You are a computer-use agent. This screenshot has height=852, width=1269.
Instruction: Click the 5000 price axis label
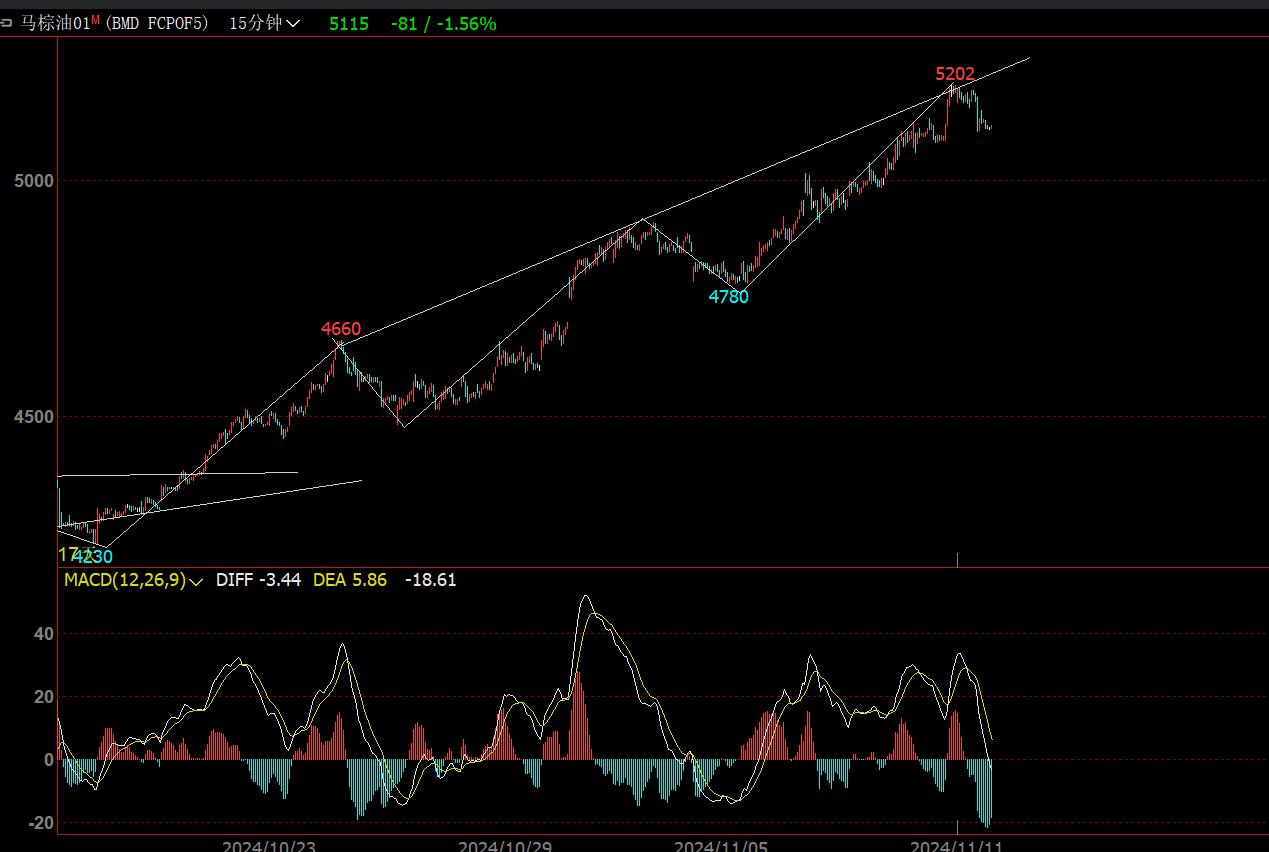coord(33,181)
